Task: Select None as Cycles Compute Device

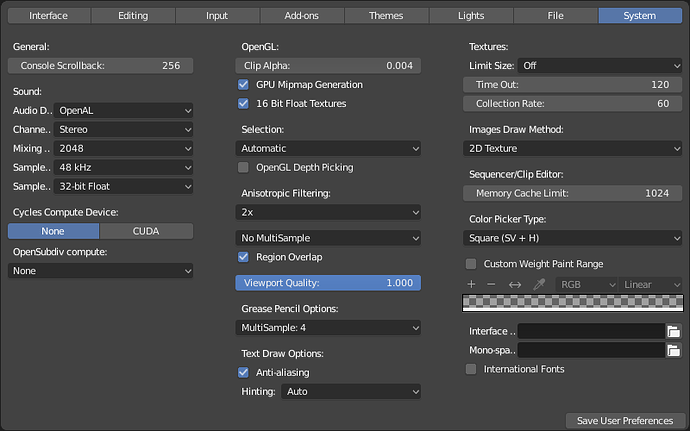Action: tap(53, 231)
